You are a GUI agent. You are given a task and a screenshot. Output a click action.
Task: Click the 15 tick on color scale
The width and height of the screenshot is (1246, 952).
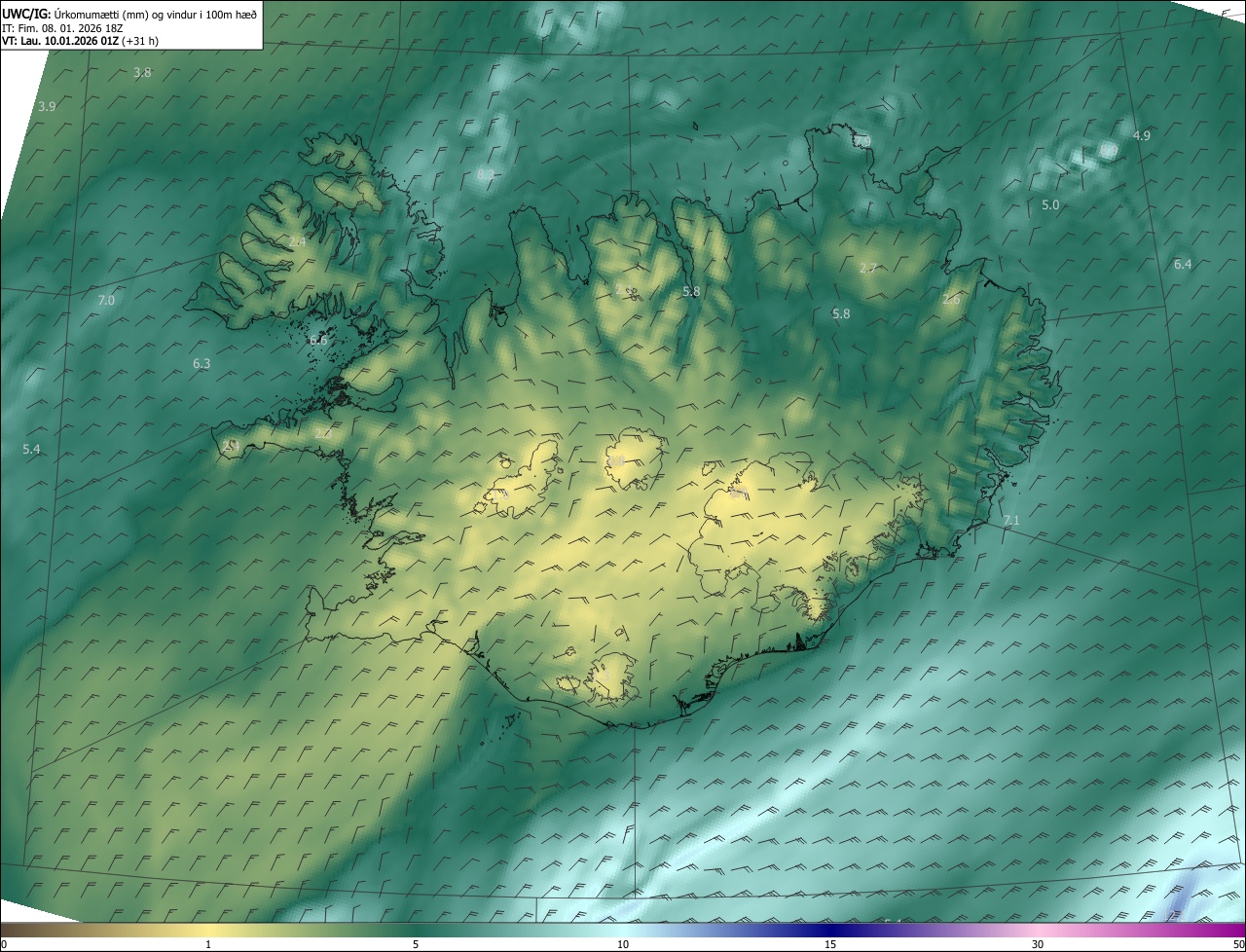830,944
